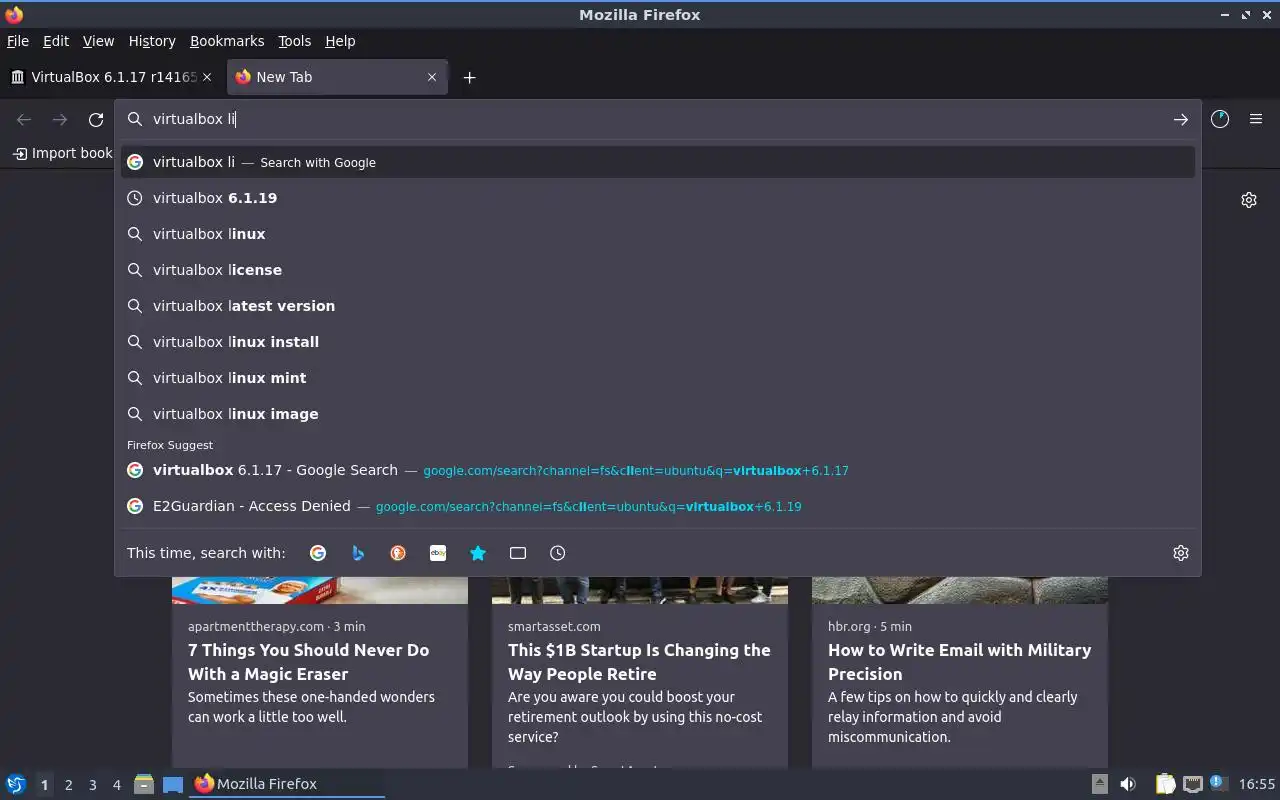Open the Lubuntu start menu icon
The width and height of the screenshot is (1280, 800).
click(x=16, y=784)
